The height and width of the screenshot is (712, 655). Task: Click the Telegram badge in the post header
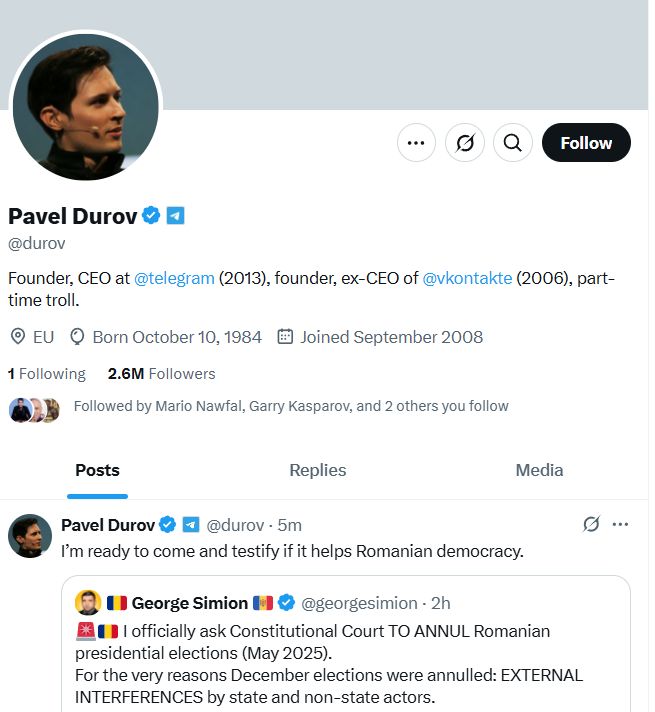[x=191, y=525]
